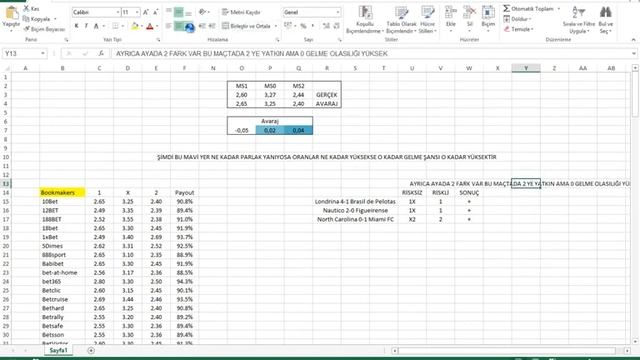Expand the fill color dropdown arrow

(141, 26)
